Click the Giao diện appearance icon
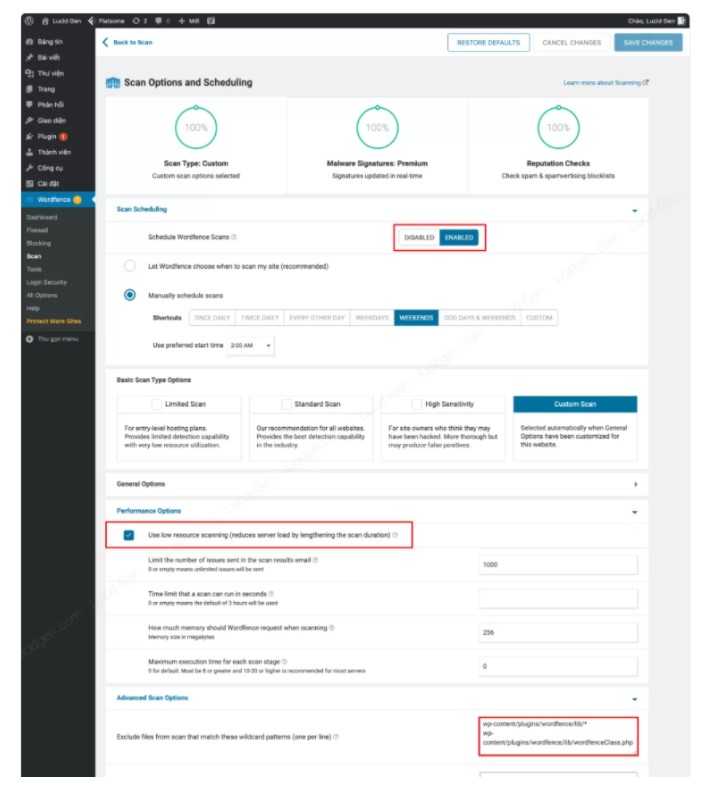705x789 pixels. (30, 120)
